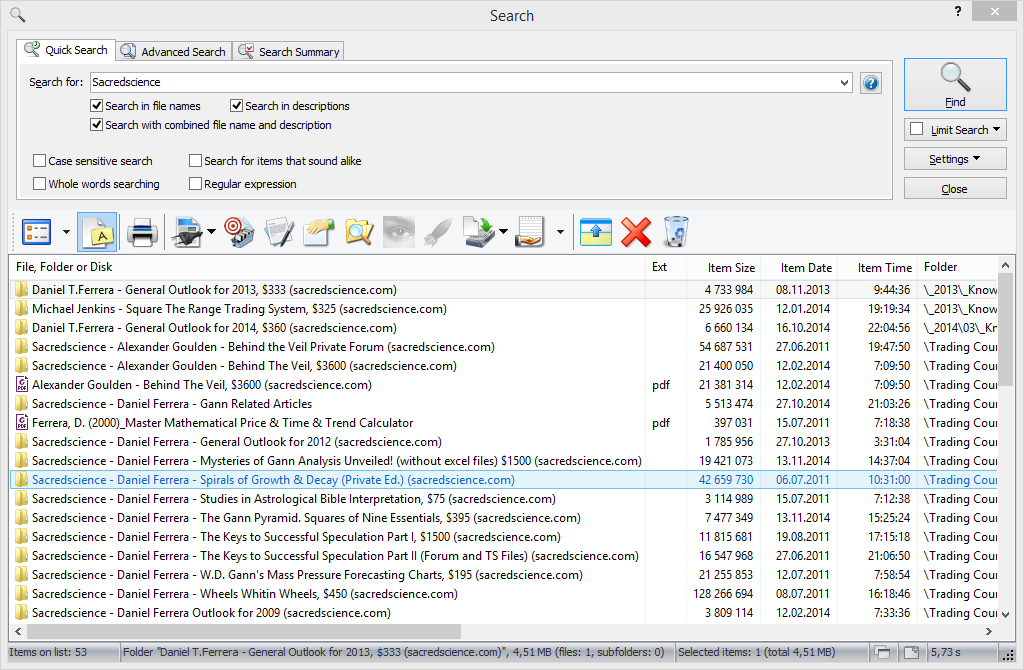
Task: Open the Search for drop-down list
Action: pyautogui.click(x=846, y=82)
